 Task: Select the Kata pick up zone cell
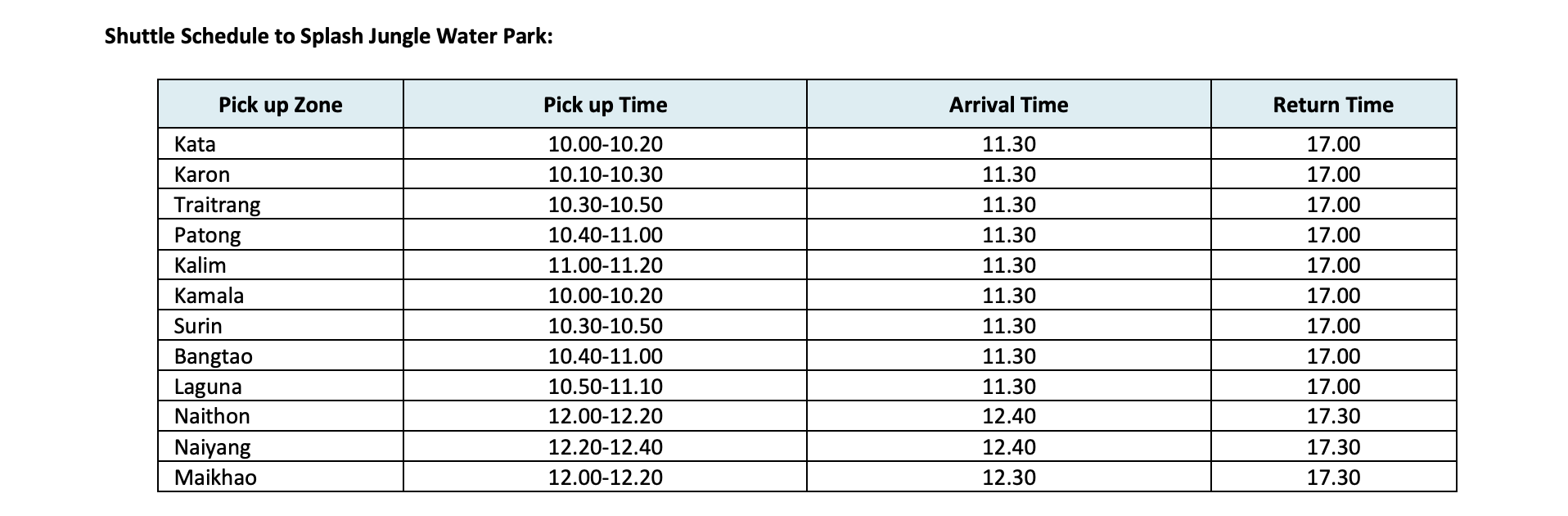pyautogui.click(x=195, y=144)
